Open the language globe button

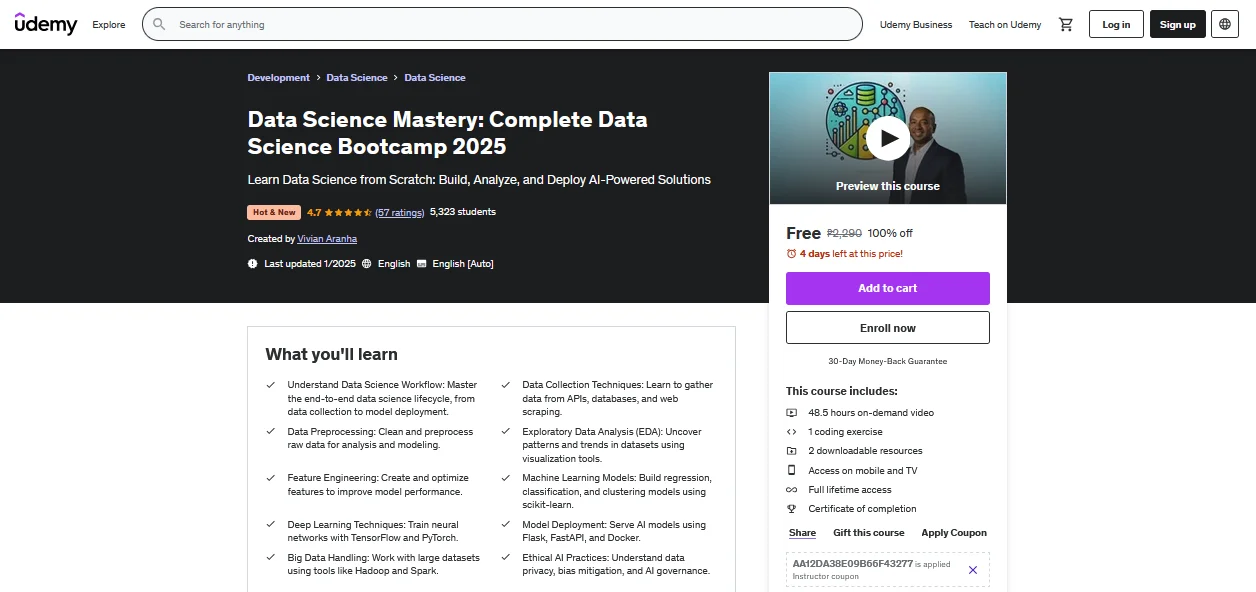pyautogui.click(x=1225, y=24)
